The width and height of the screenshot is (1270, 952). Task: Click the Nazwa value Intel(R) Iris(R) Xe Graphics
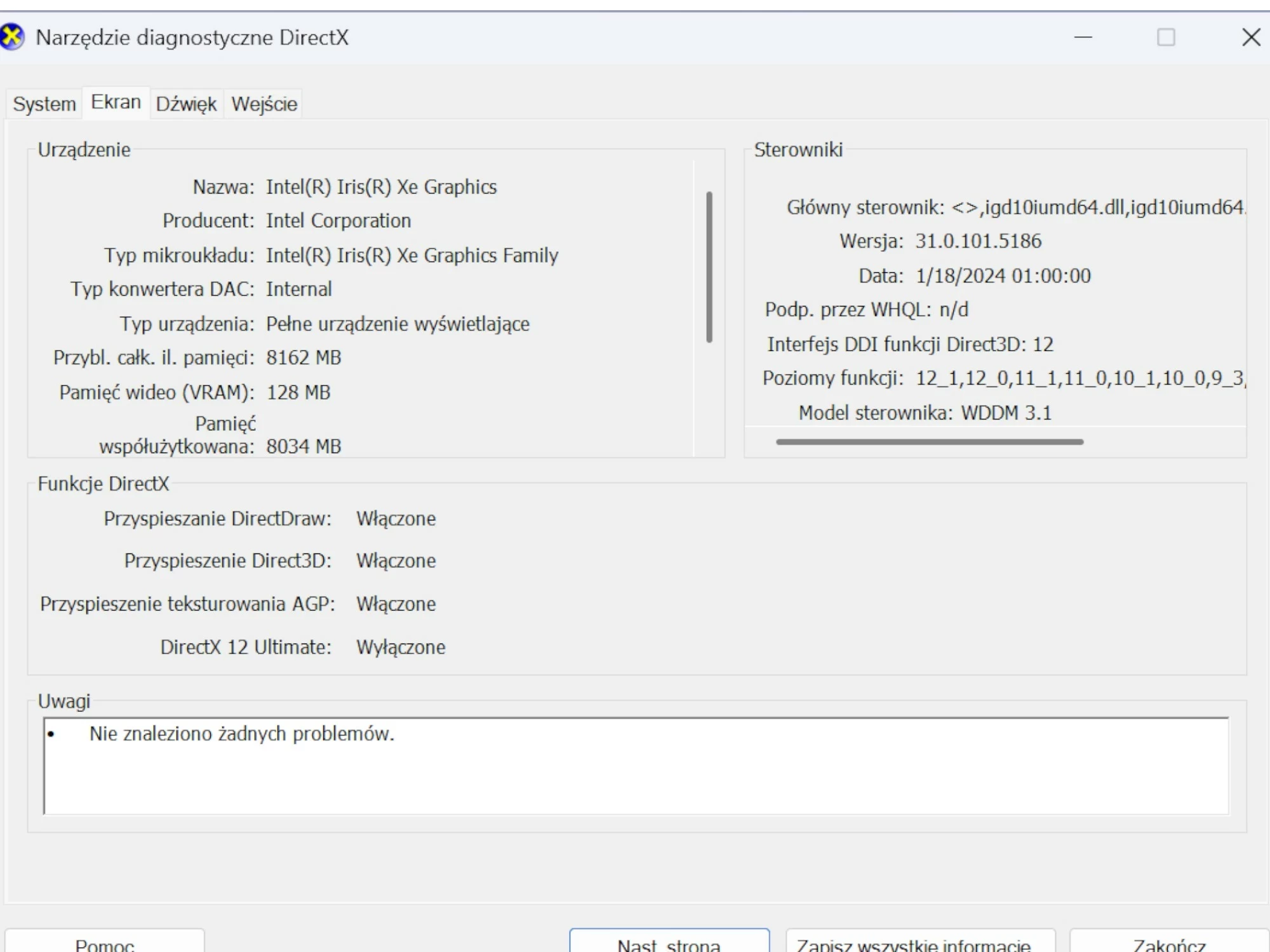pos(382,187)
